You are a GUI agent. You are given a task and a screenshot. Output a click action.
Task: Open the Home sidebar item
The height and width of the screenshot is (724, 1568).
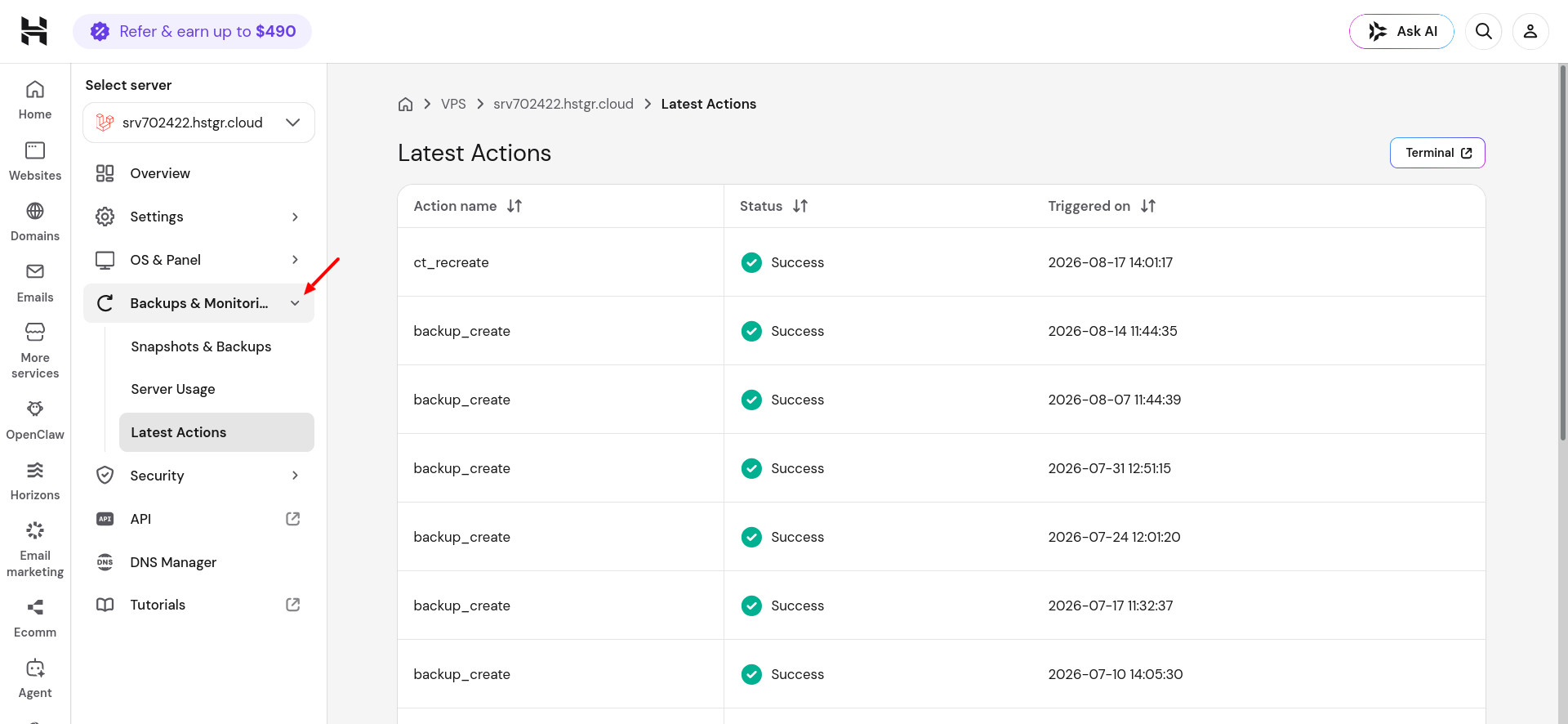35,101
